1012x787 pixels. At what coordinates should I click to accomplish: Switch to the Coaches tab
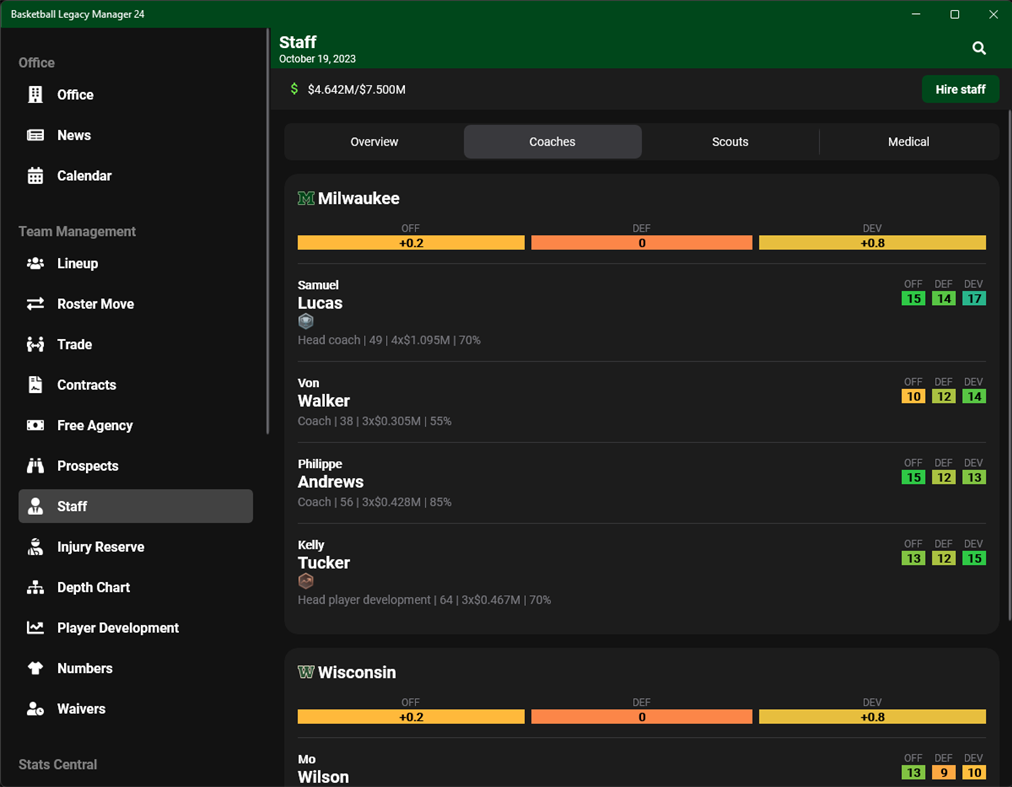pos(552,141)
